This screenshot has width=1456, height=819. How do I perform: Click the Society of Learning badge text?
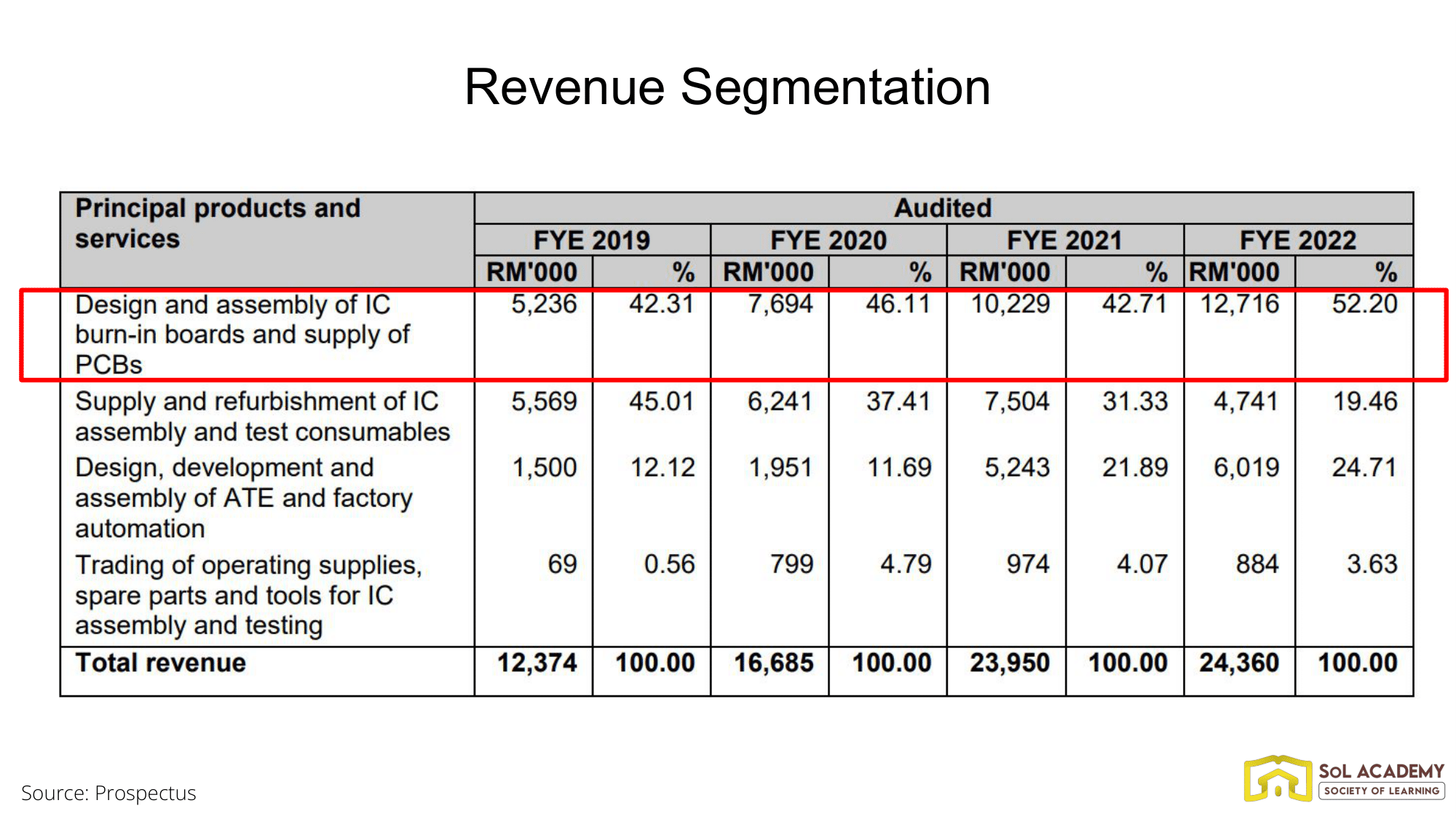point(1381,791)
